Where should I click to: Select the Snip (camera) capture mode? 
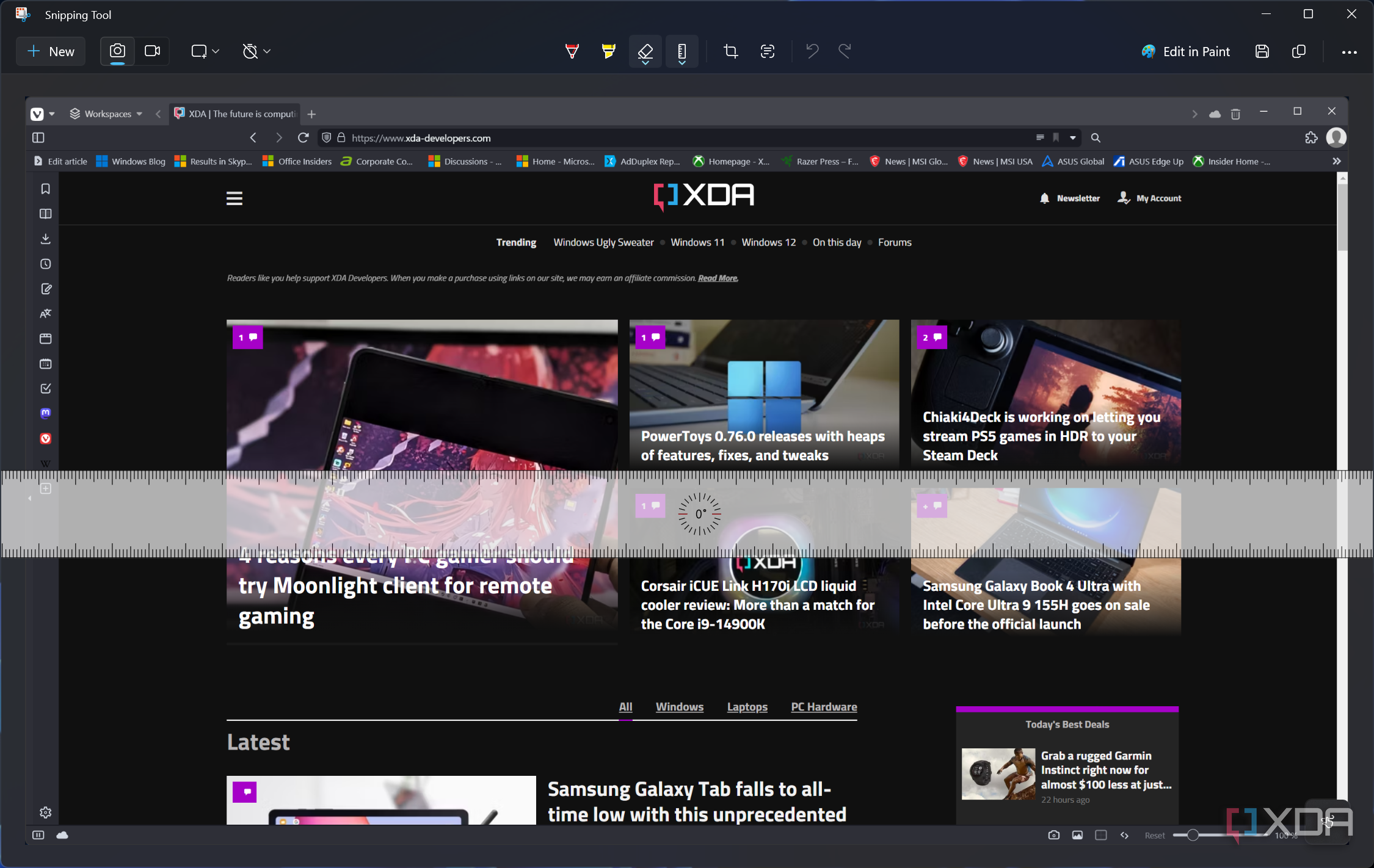(117, 51)
